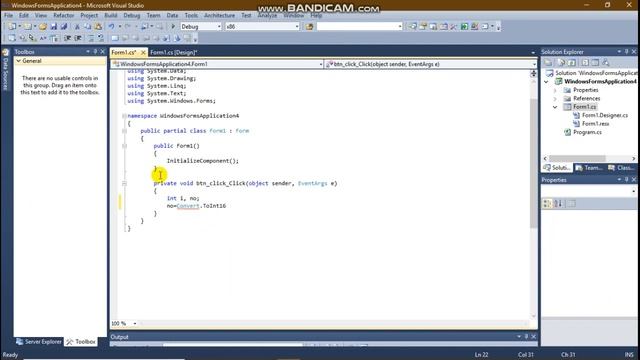Open the Refactor menu
This screenshot has width=640, height=360.
64,16
